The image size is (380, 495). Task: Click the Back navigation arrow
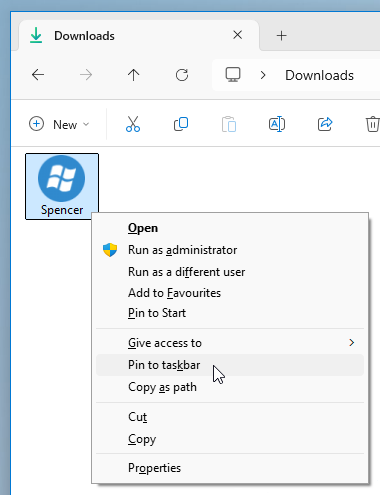(x=38, y=75)
